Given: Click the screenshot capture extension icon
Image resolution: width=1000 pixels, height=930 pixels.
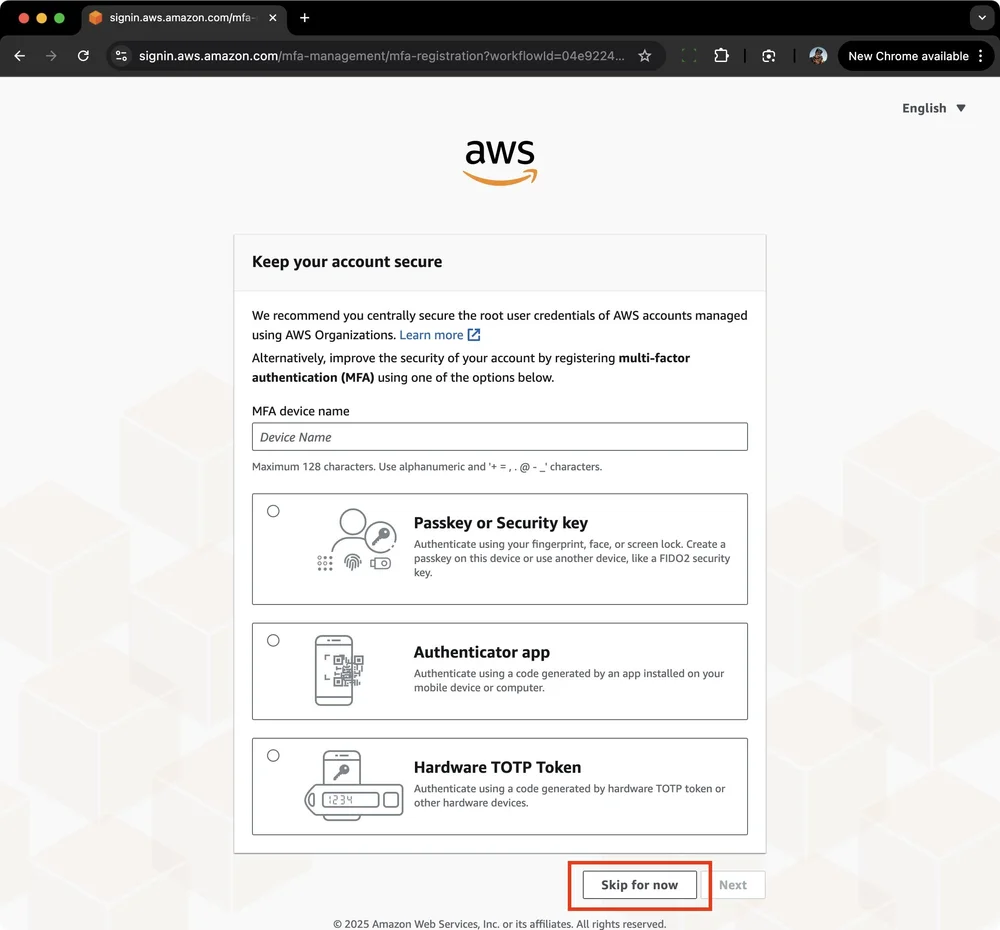Looking at the screenshot, I should click(x=768, y=56).
